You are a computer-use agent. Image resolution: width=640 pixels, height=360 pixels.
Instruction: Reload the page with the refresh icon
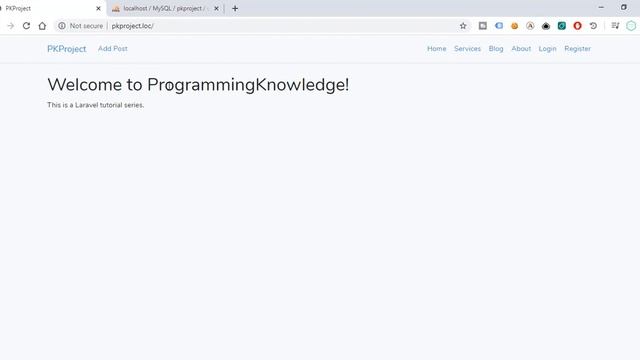[26, 26]
